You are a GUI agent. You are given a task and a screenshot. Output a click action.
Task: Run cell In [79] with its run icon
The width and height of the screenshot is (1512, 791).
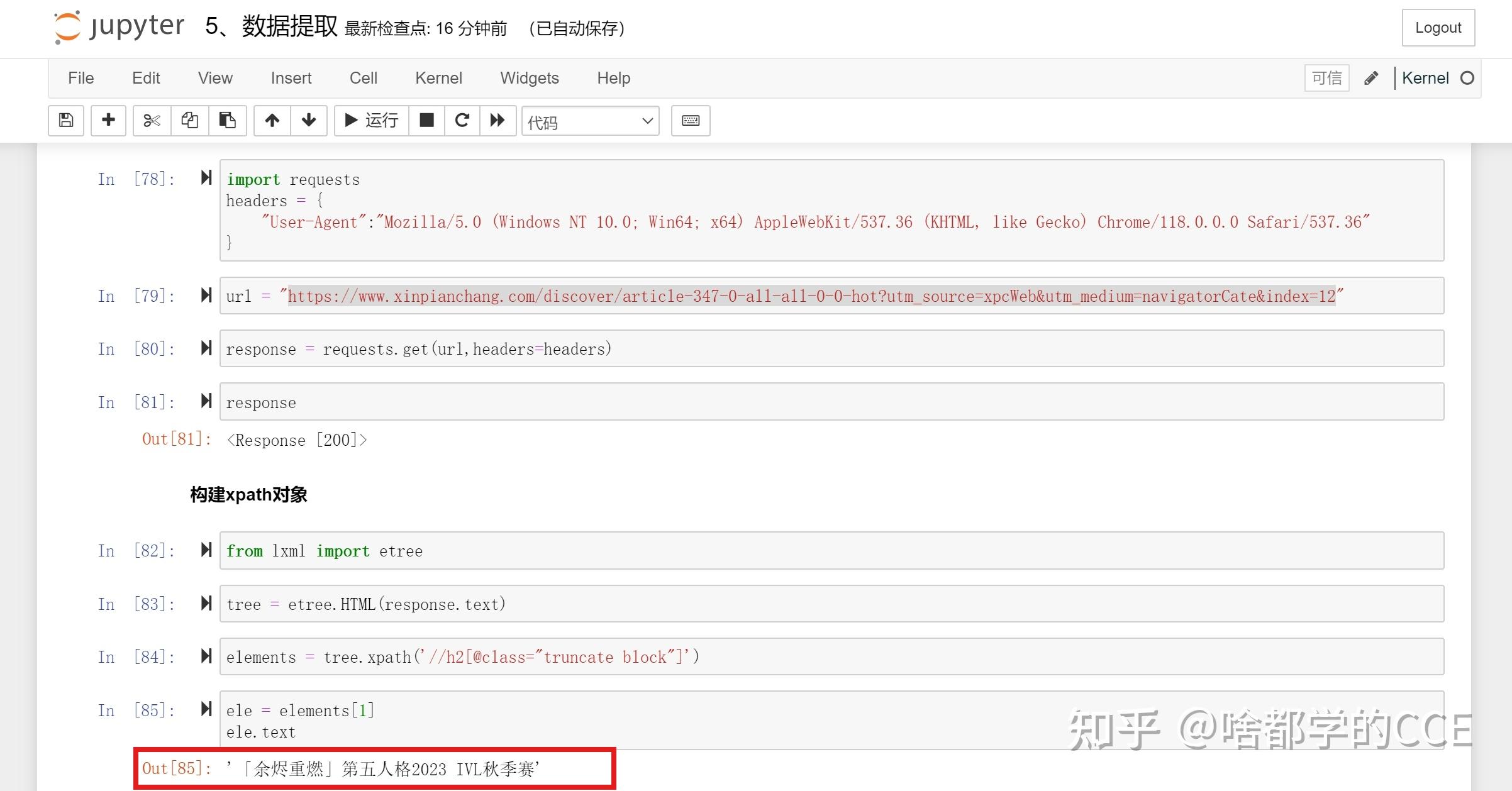[206, 295]
